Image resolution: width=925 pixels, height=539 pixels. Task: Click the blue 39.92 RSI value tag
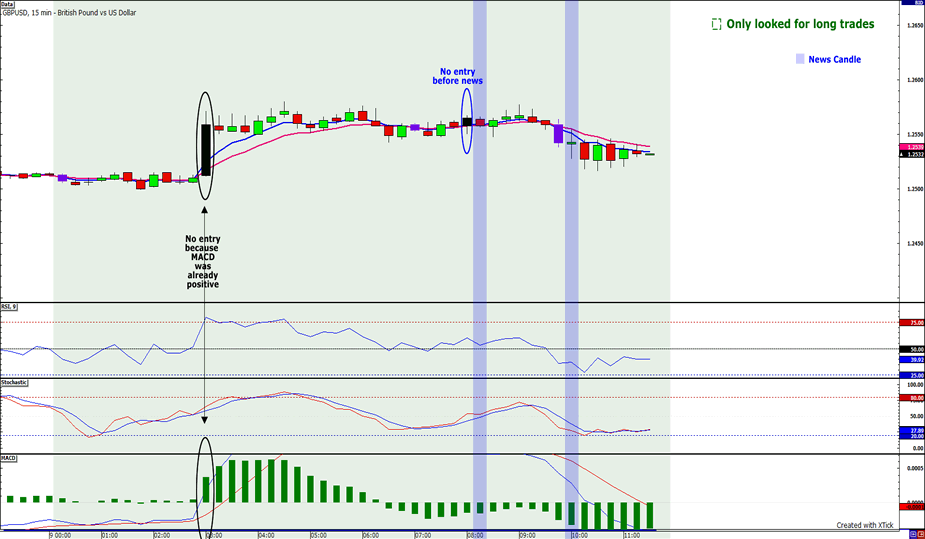click(x=912, y=360)
